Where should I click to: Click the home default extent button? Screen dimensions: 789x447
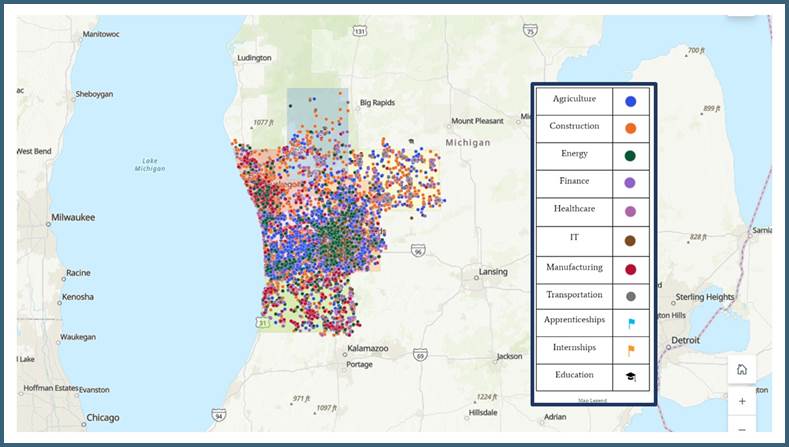(x=742, y=369)
